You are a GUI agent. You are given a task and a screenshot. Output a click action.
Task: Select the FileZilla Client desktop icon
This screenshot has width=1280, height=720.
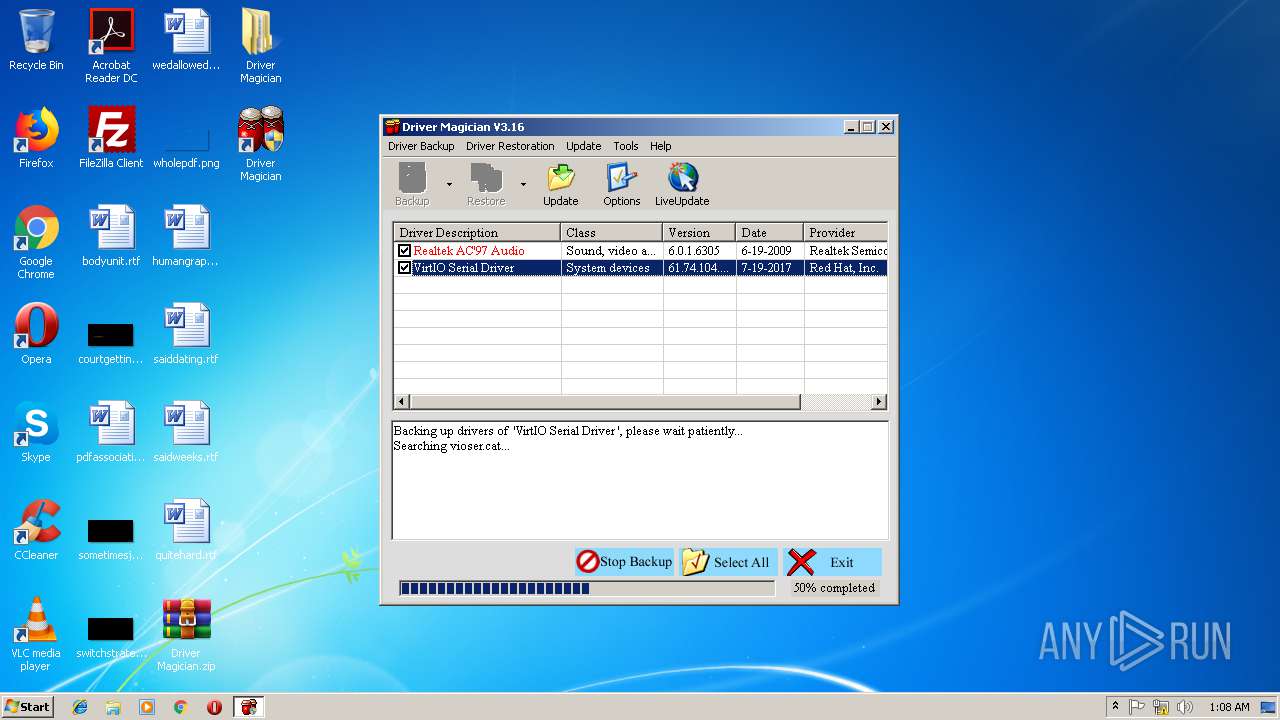point(111,138)
